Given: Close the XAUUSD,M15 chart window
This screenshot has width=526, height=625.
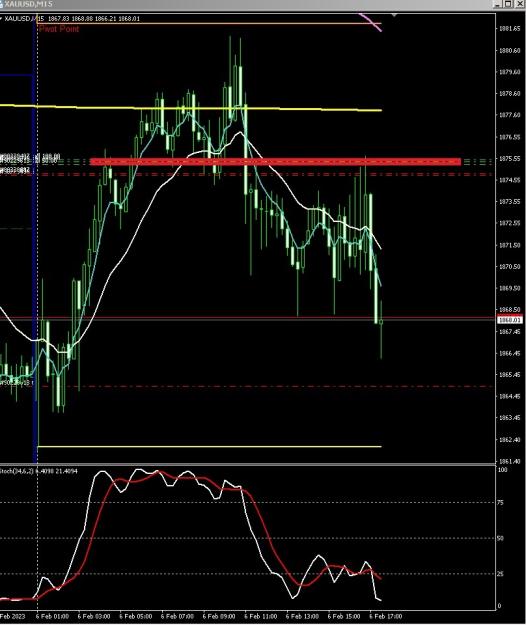Looking at the screenshot, I should point(520,4).
